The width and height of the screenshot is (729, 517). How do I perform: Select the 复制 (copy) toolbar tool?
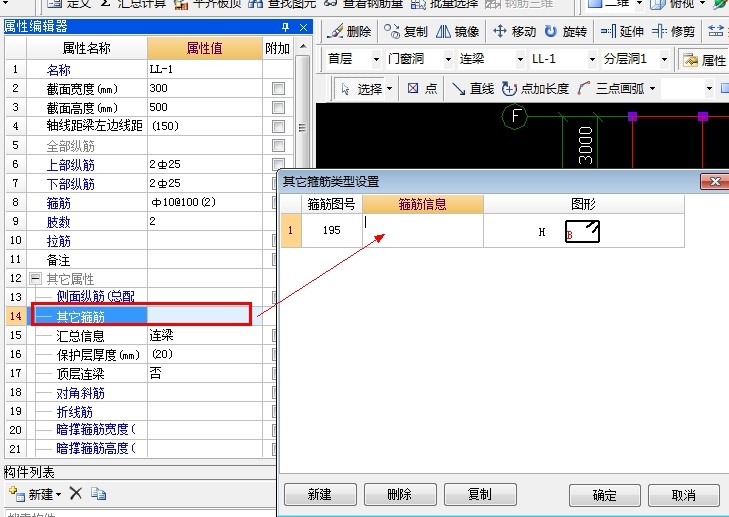click(405, 32)
